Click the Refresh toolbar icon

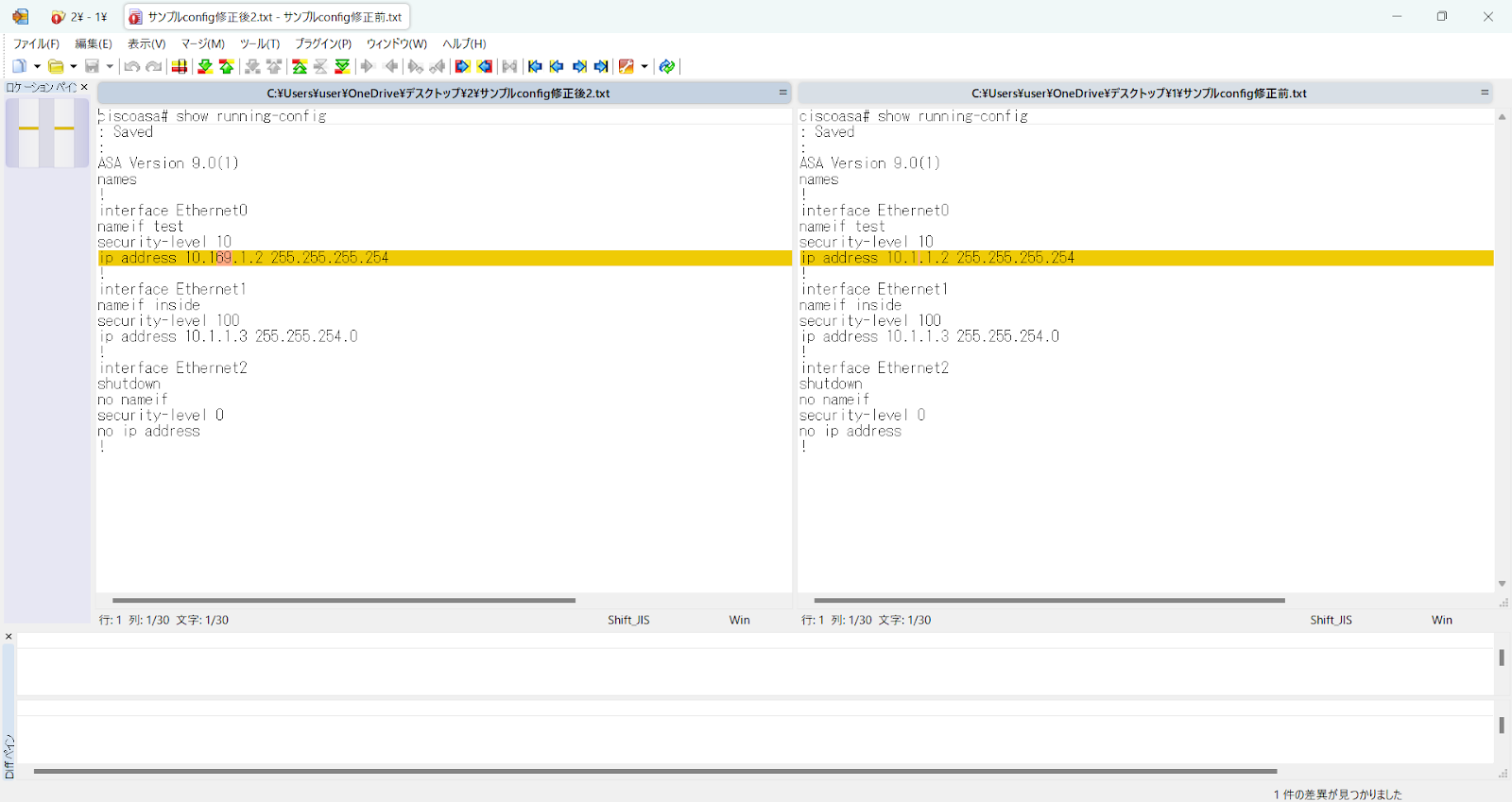pos(667,66)
